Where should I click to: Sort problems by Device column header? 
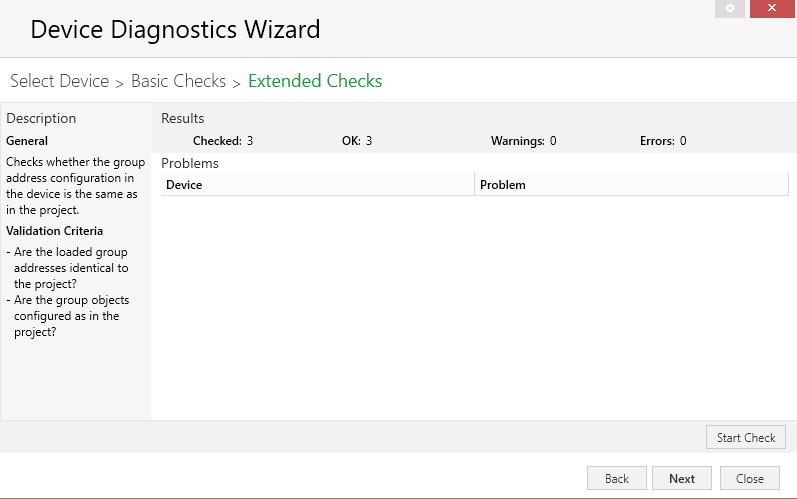click(x=318, y=184)
